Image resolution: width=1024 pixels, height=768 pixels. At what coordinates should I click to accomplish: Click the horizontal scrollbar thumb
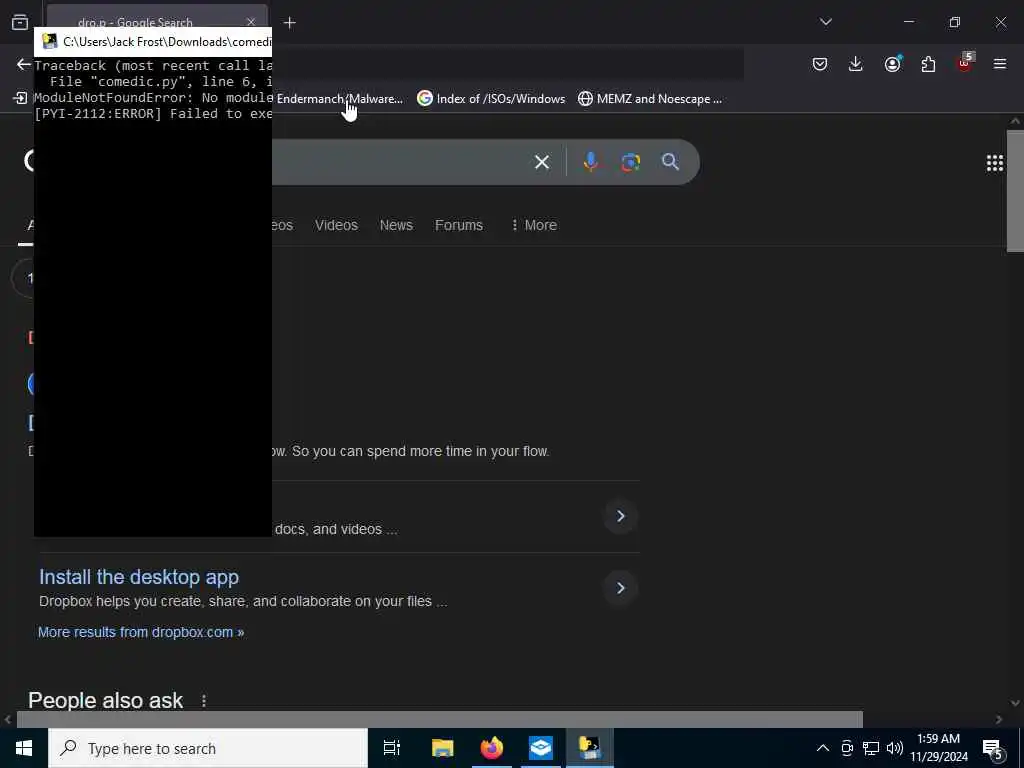[440, 719]
